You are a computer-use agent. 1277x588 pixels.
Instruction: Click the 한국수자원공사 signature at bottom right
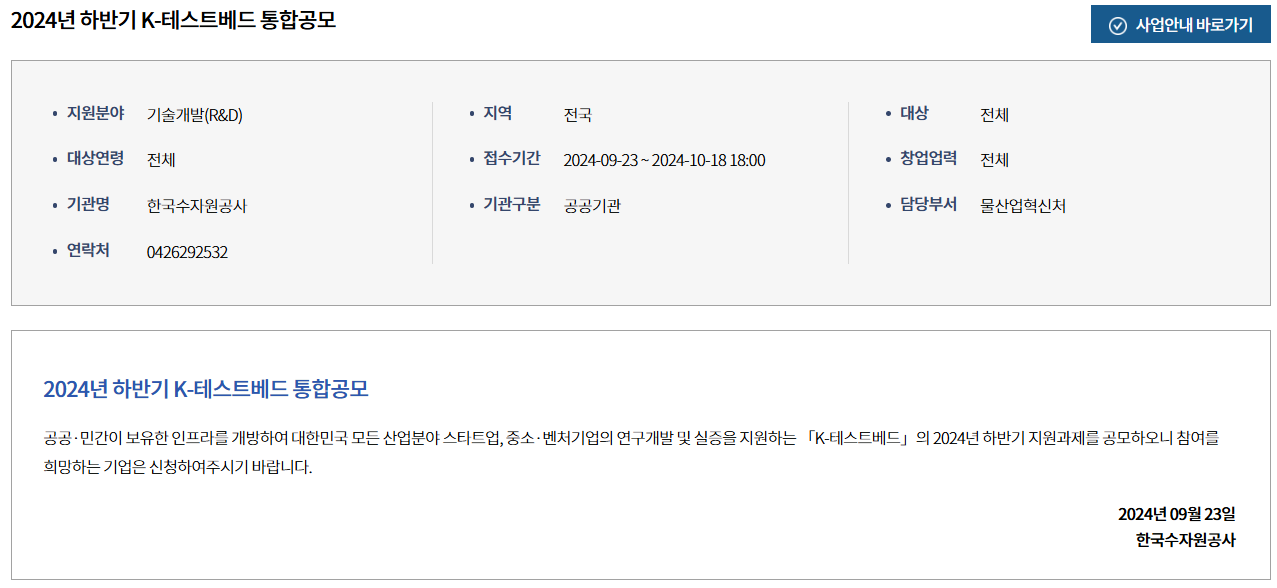(x=1186, y=540)
